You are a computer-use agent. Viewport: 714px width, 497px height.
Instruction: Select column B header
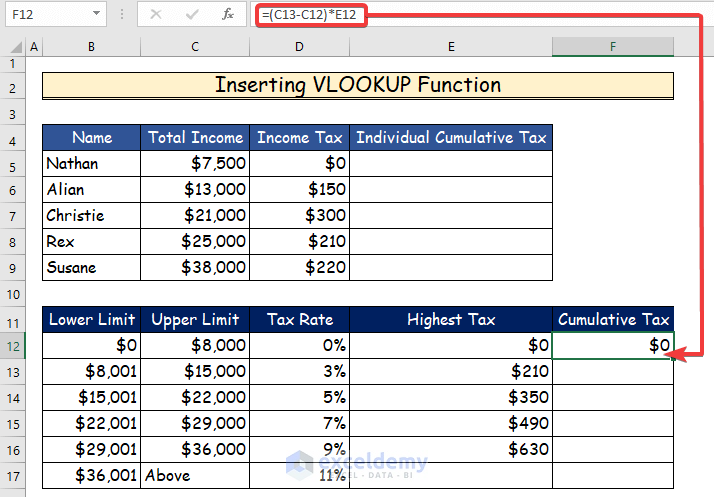coord(92,47)
